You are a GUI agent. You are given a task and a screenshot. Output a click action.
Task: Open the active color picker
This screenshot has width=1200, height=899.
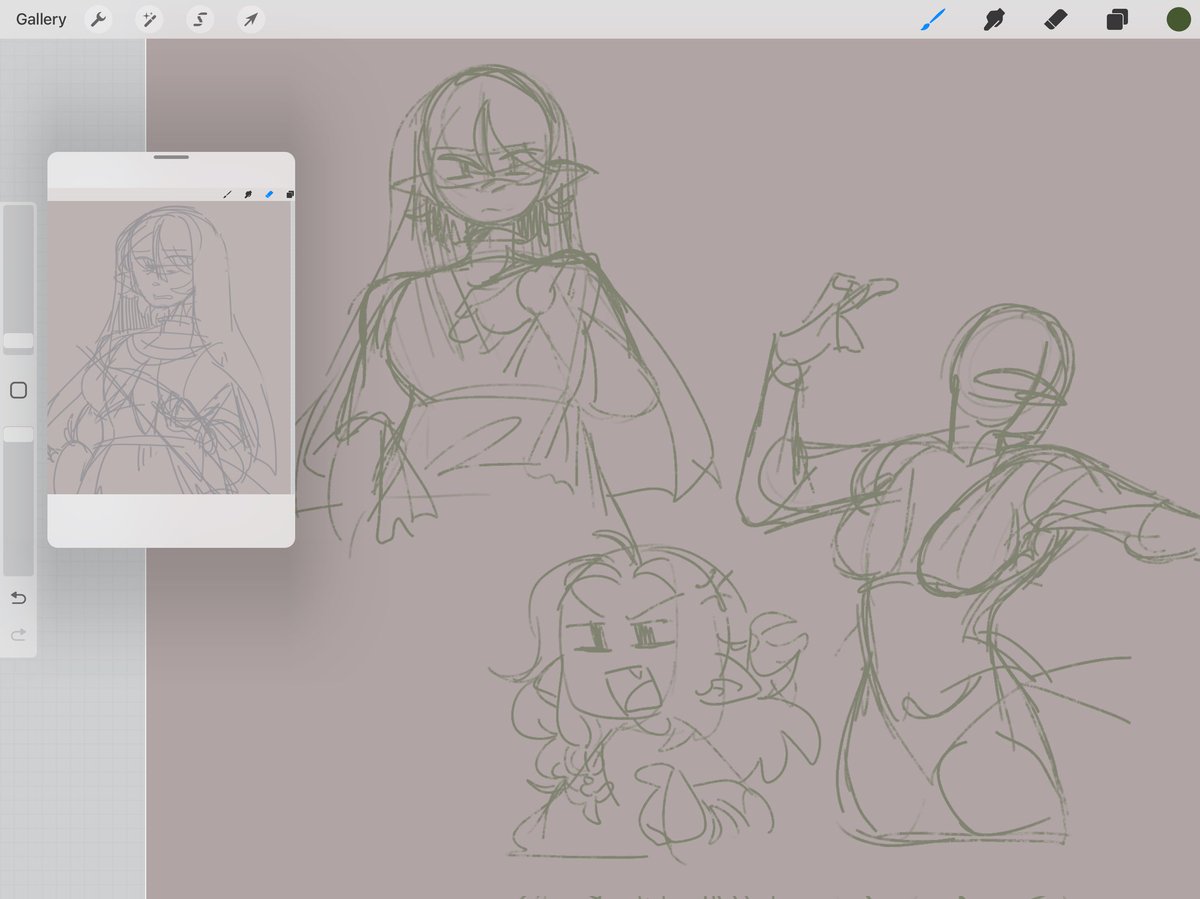point(1178,19)
